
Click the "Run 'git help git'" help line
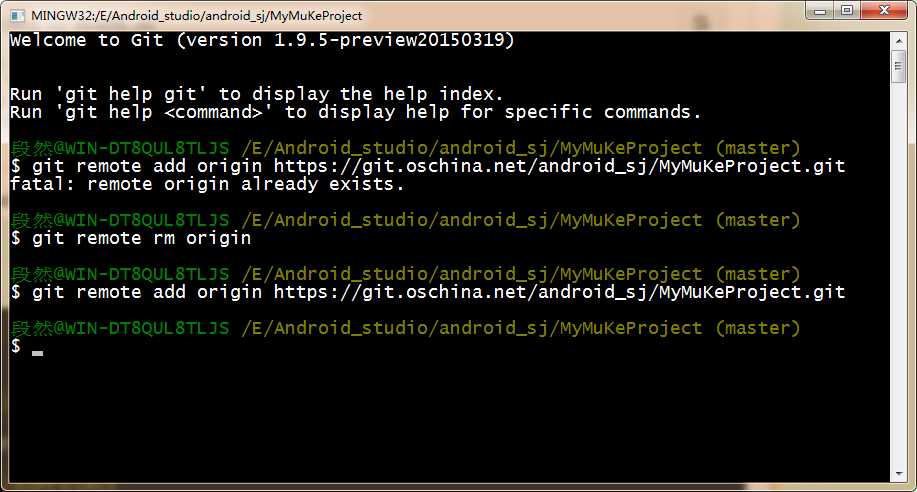click(x=250, y=93)
